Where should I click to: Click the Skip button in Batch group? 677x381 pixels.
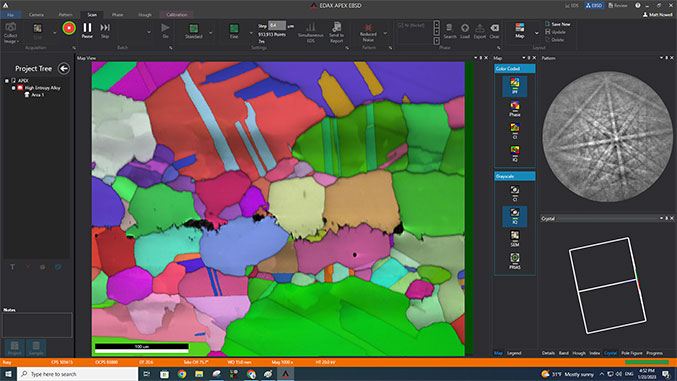coord(105,30)
